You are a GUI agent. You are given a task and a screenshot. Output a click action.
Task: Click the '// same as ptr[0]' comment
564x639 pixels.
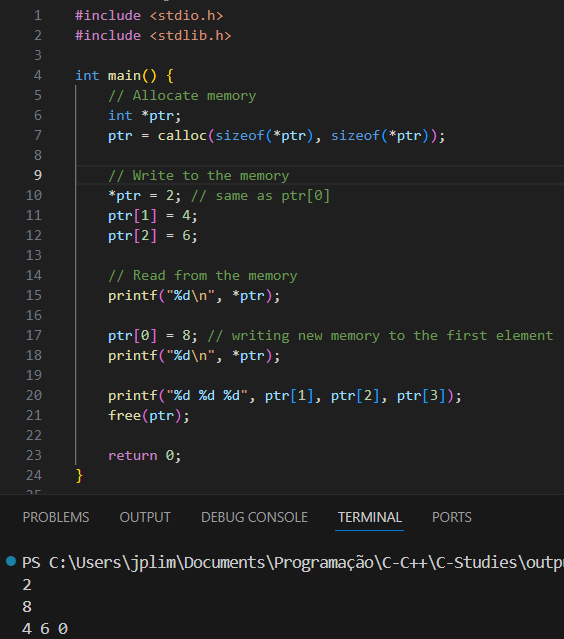260,195
